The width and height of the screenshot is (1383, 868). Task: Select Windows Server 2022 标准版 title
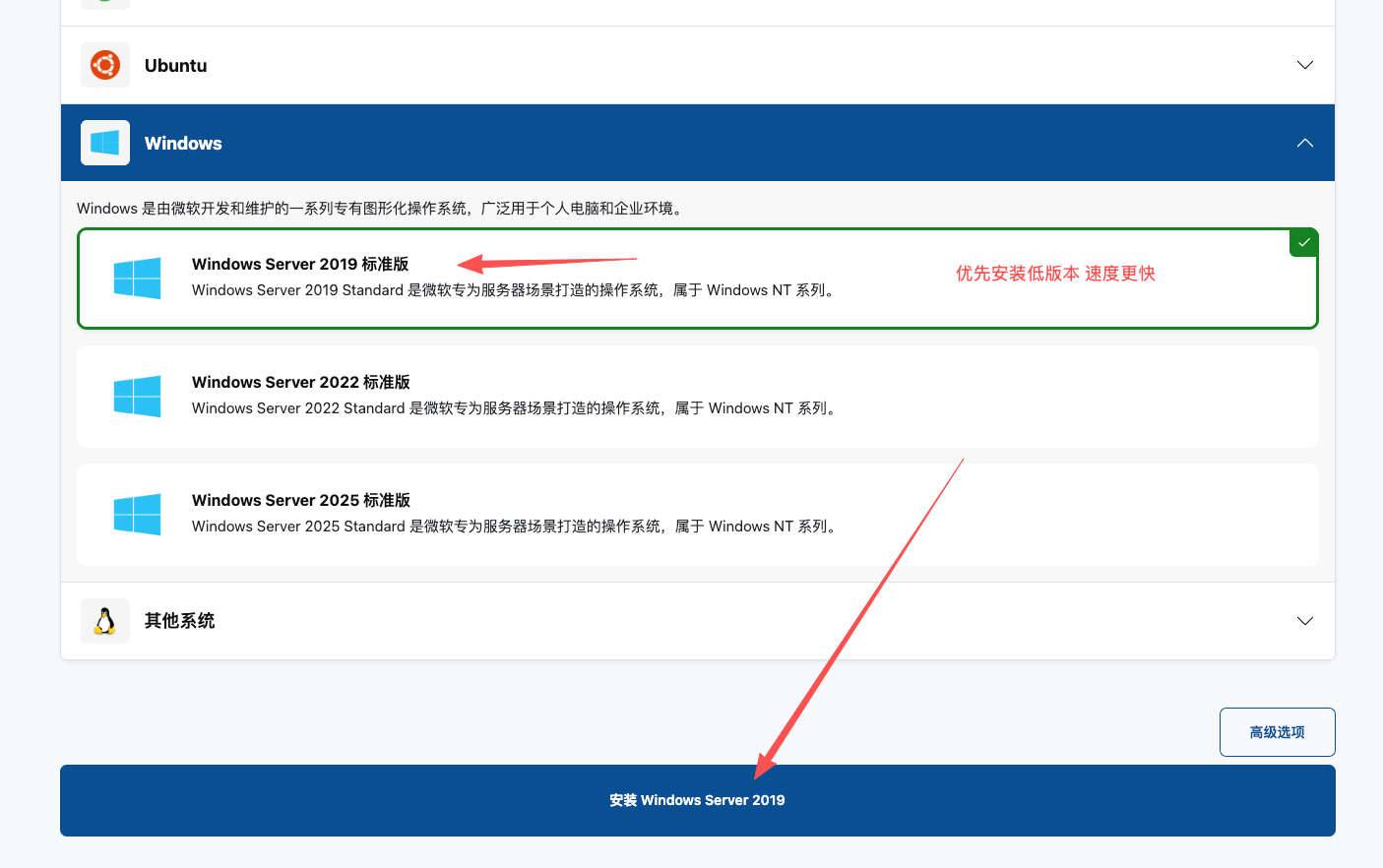301,382
